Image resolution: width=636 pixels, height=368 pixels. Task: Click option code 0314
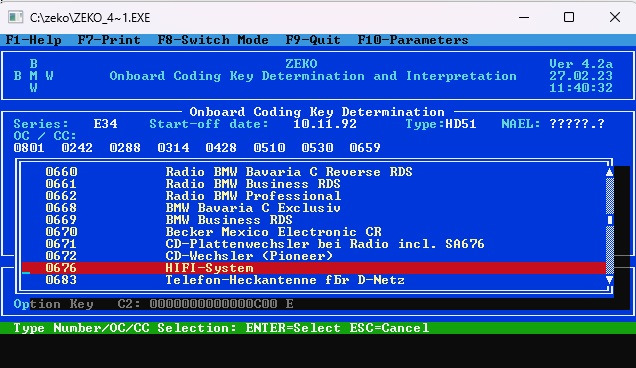(173, 148)
